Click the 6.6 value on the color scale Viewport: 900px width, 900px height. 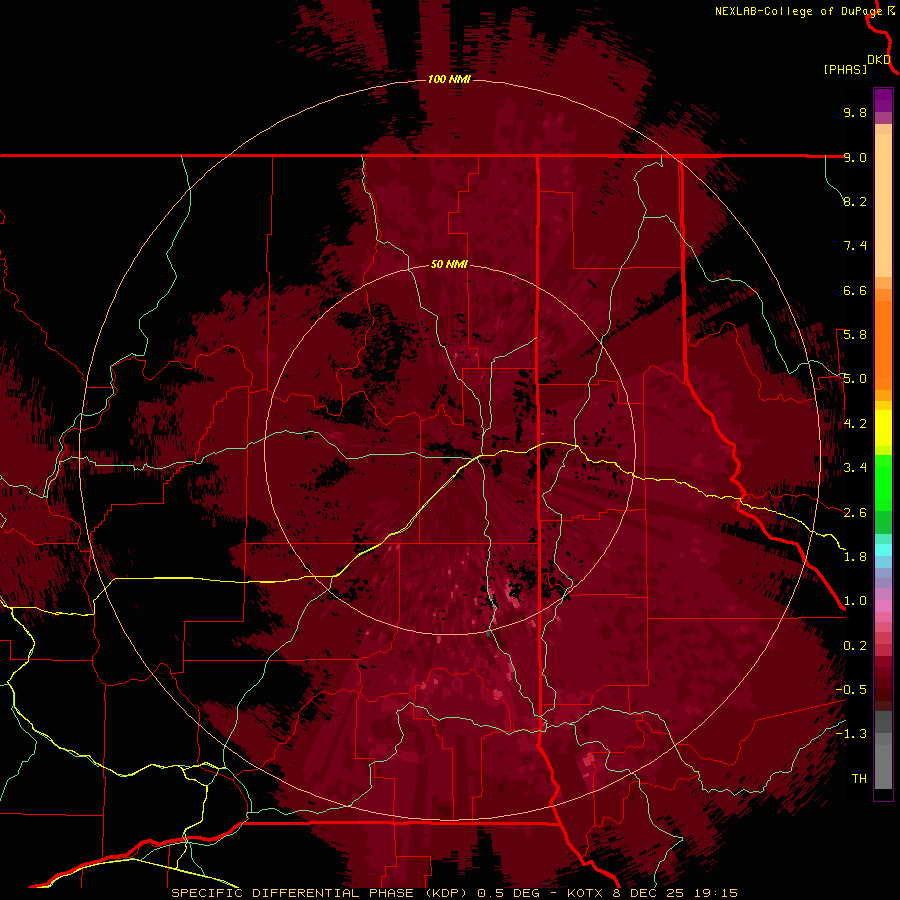(855, 290)
